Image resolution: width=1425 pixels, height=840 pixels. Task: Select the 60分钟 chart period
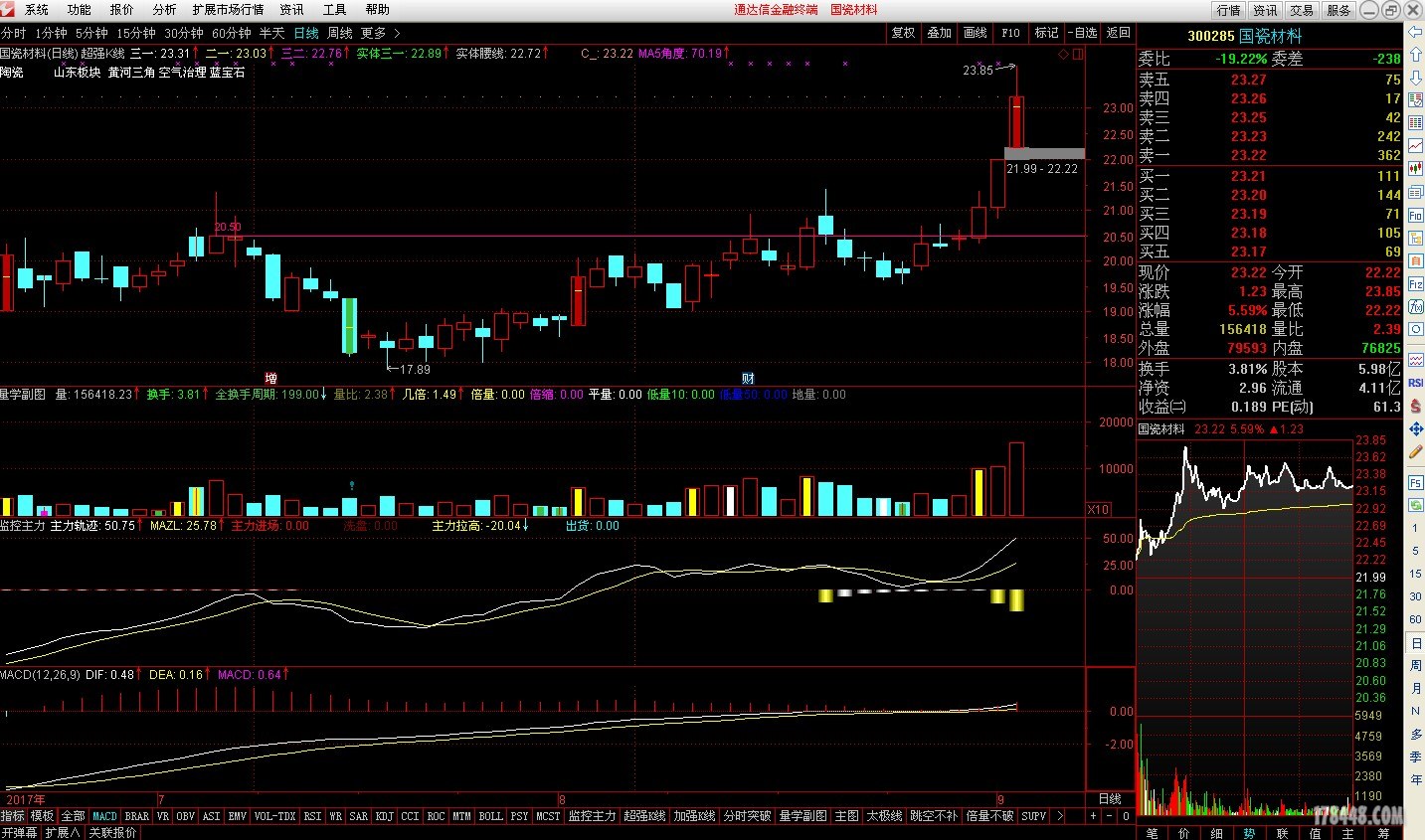pos(232,33)
